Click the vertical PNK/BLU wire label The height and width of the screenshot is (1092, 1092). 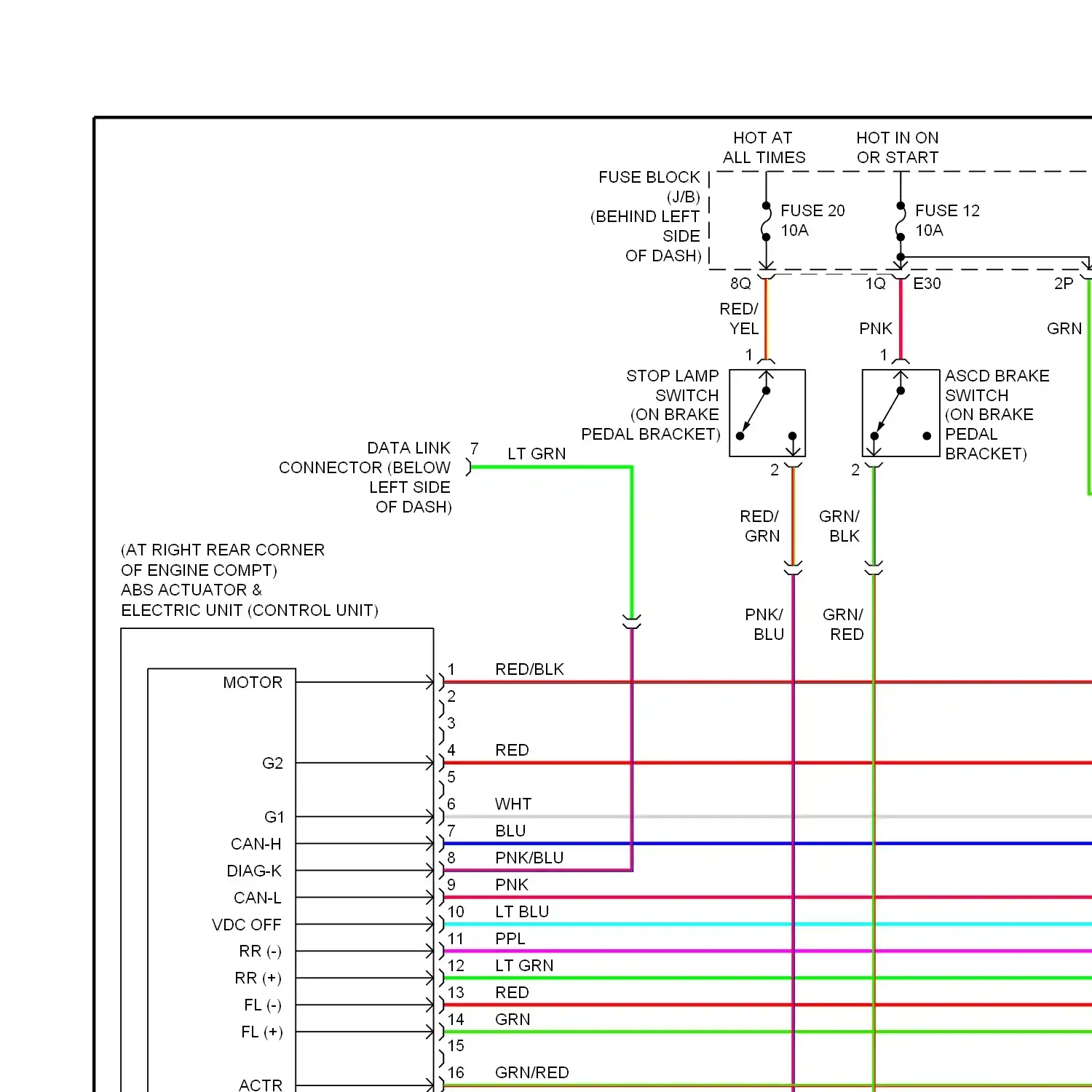click(x=765, y=625)
